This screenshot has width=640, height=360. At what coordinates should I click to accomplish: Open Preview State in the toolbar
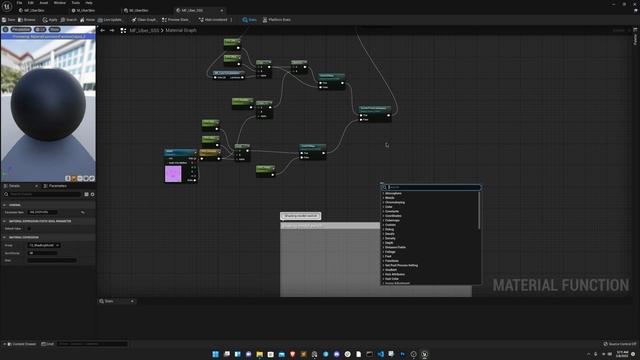176,20
